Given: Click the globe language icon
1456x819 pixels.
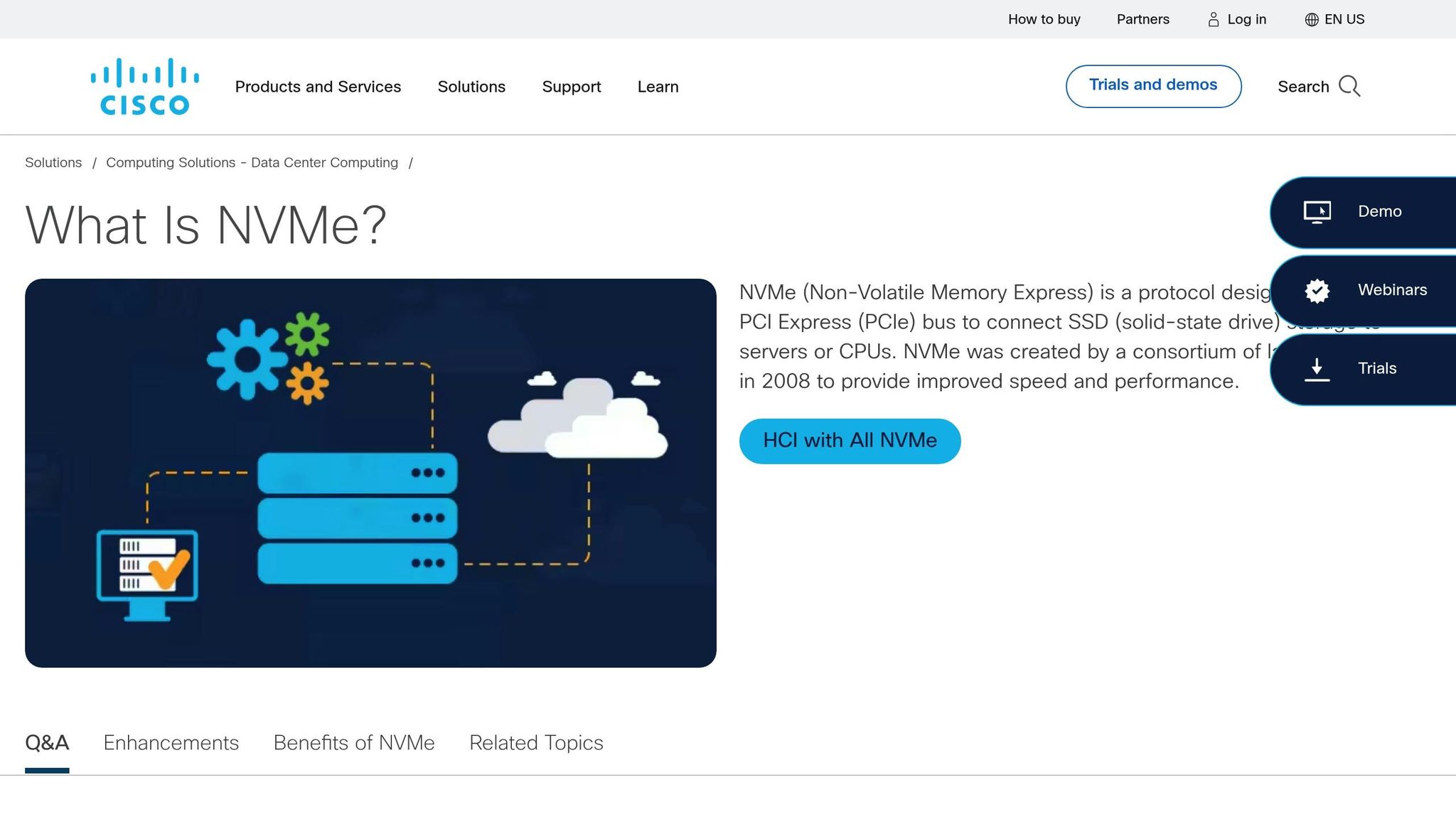Looking at the screenshot, I should [1310, 19].
